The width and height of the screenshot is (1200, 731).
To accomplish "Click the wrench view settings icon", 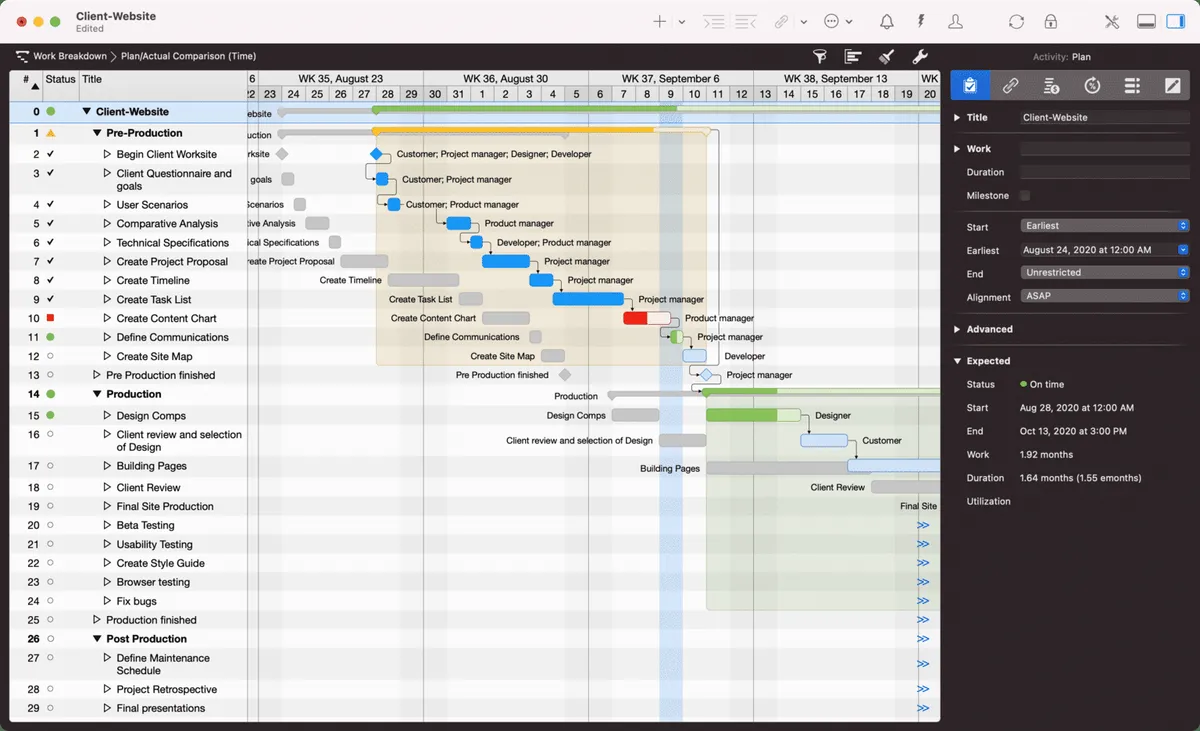I will [x=920, y=57].
